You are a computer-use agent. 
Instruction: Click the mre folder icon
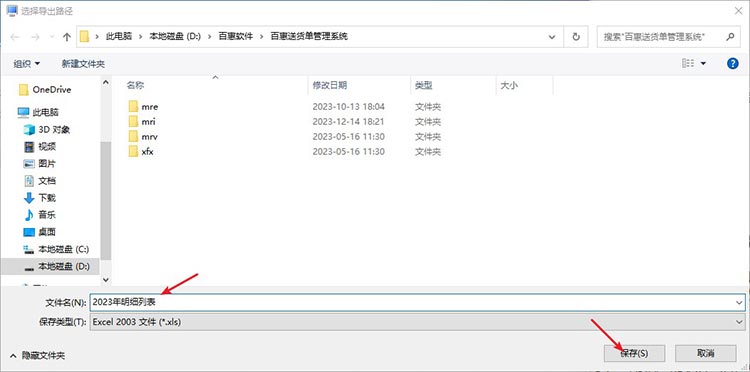[133, 106]
